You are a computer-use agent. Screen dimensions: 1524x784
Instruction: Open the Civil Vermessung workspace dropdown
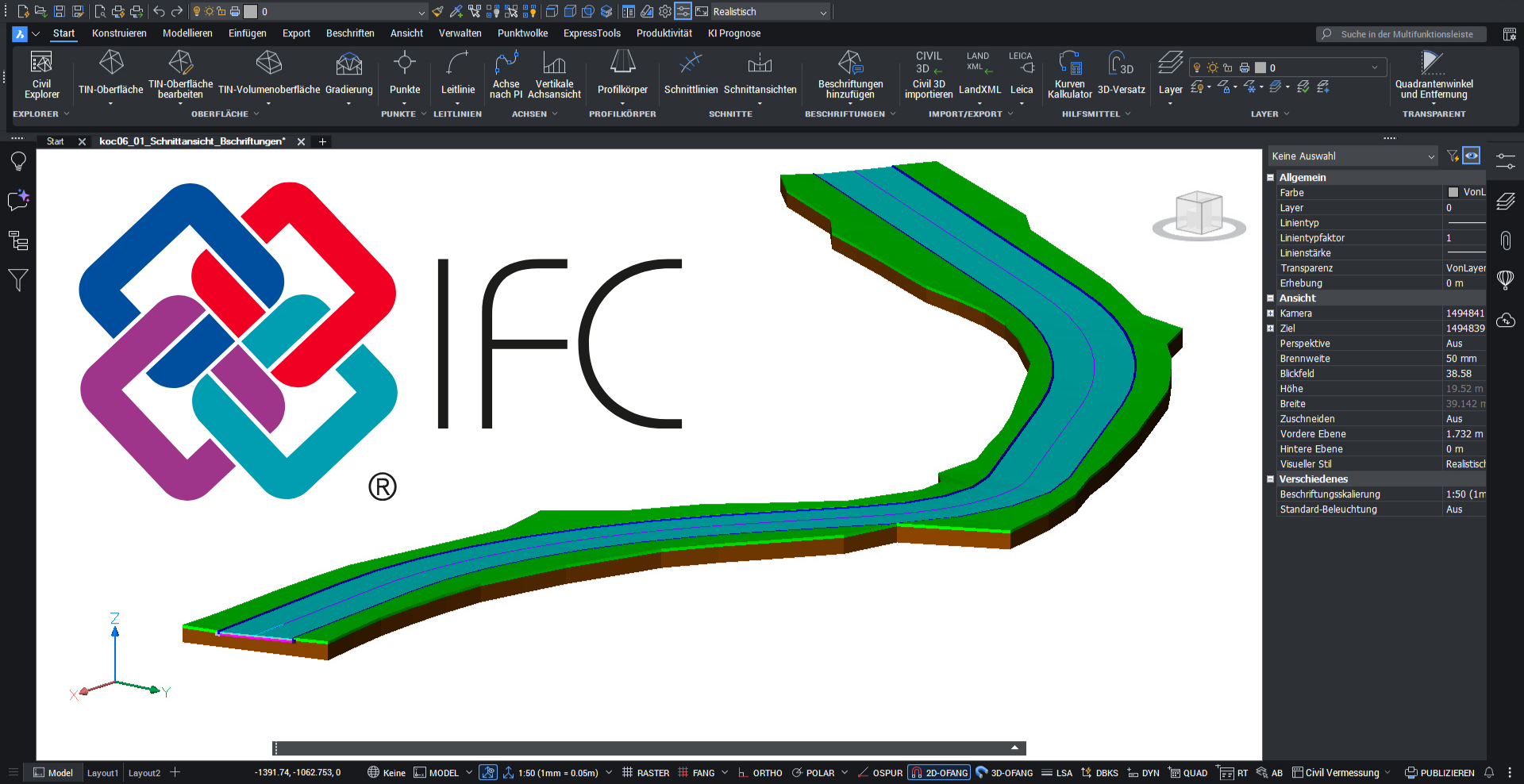click(x=1341, y=773)
